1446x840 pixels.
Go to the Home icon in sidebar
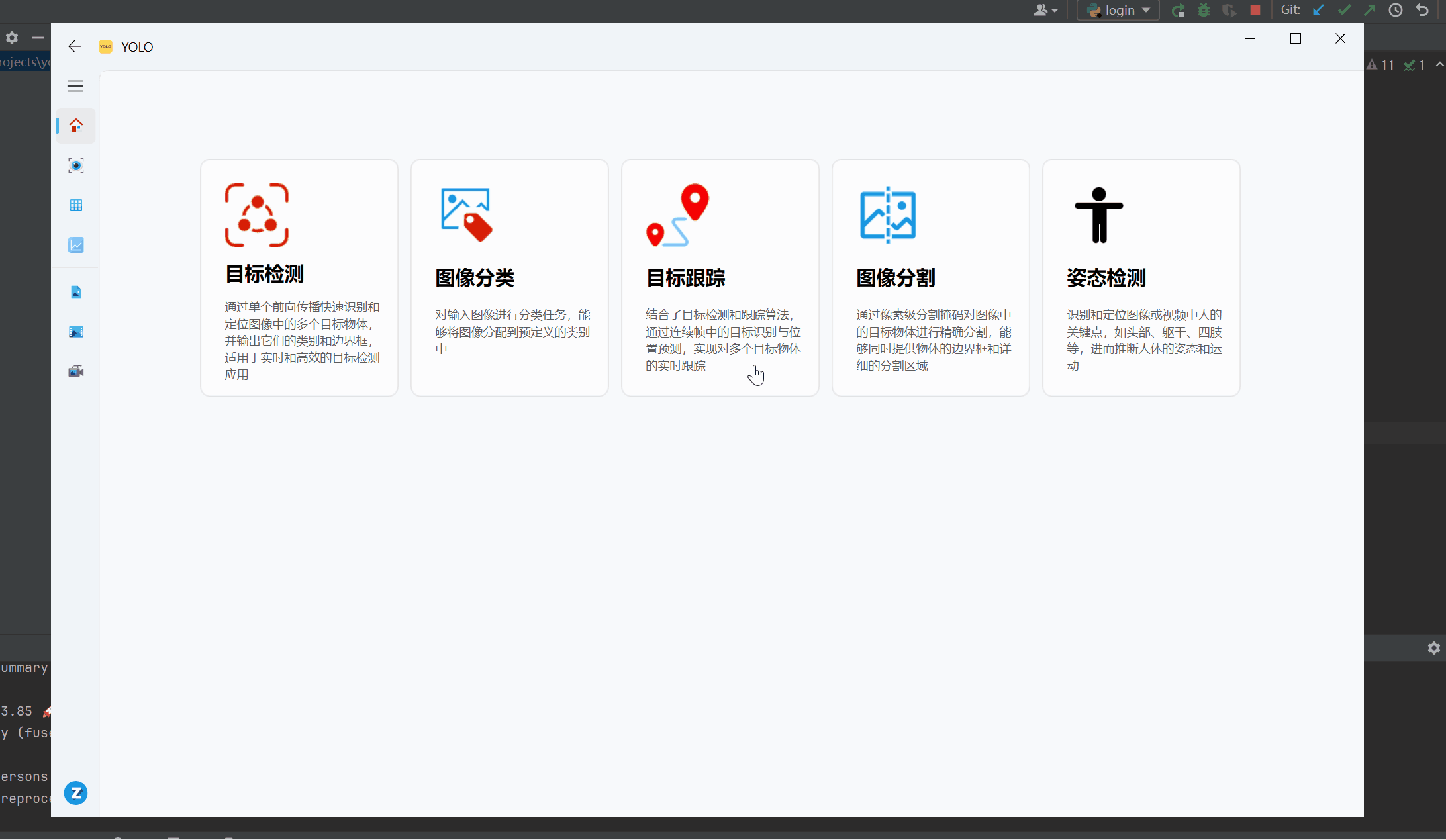(x=76, y=125)
